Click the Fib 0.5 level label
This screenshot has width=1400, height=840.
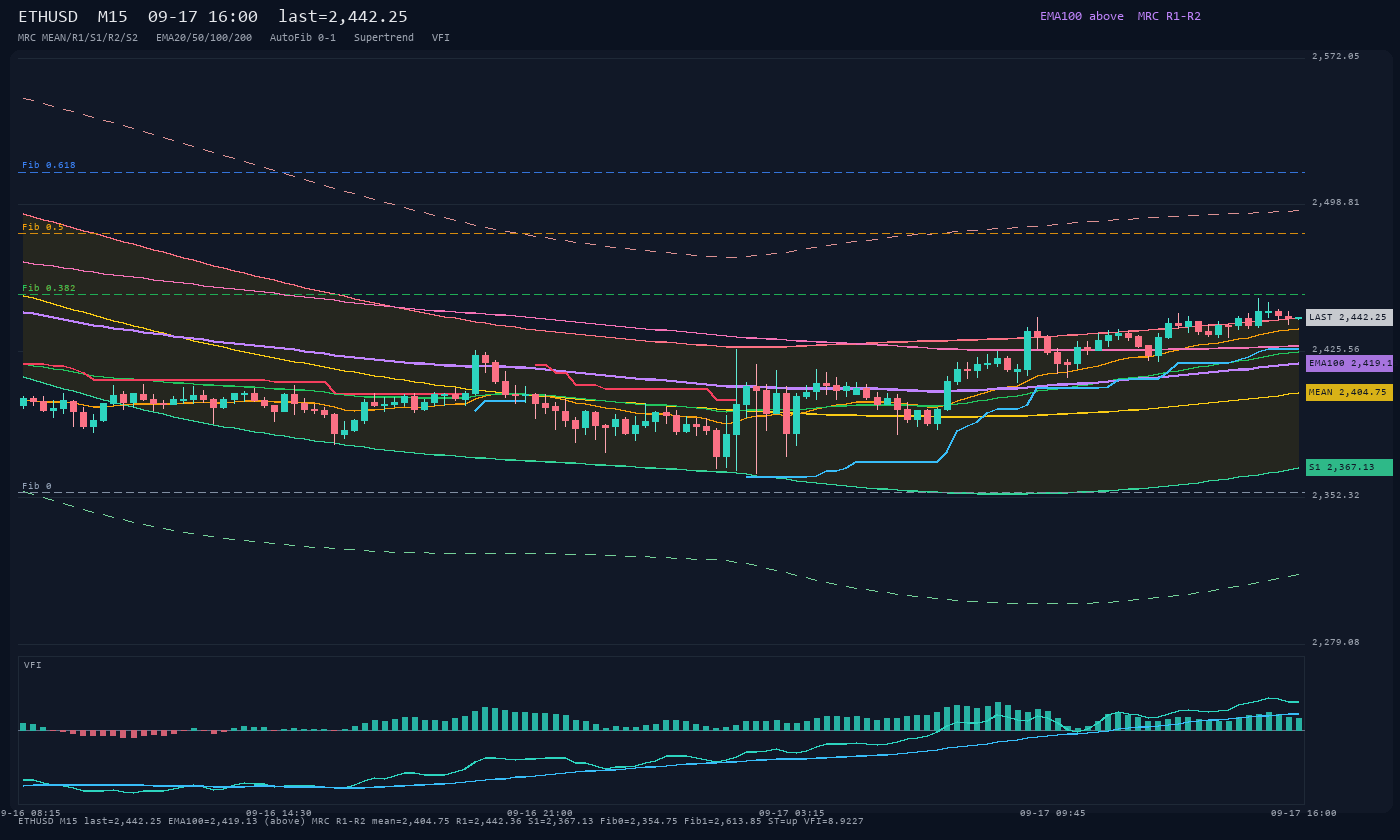(43, 227)
